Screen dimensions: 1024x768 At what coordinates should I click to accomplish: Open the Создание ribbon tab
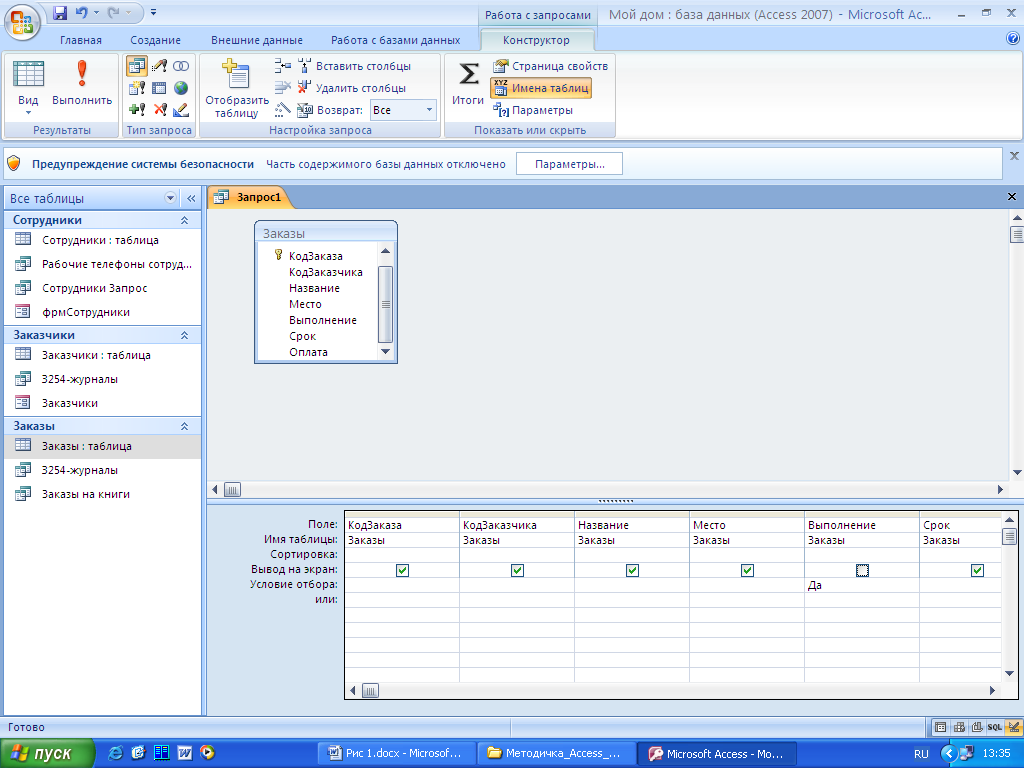(155, 40)
